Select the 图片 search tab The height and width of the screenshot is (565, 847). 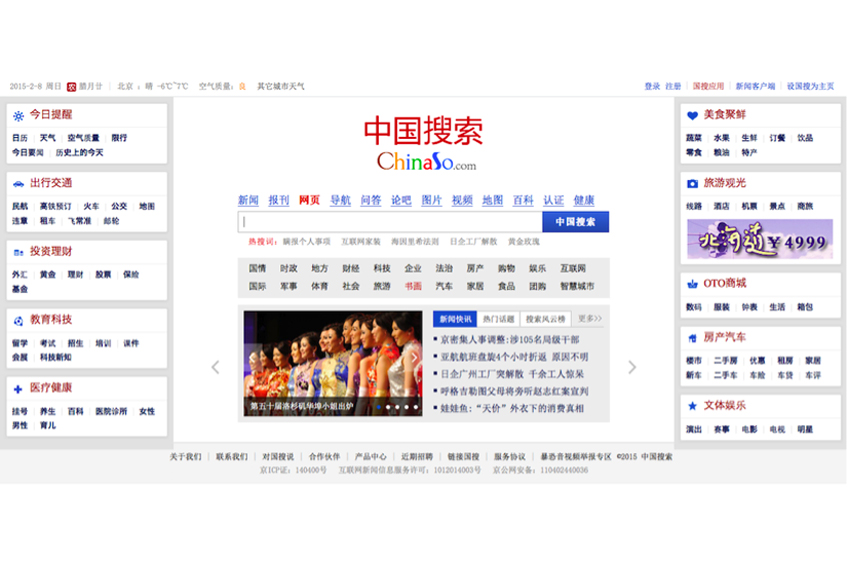click(432, 200)
